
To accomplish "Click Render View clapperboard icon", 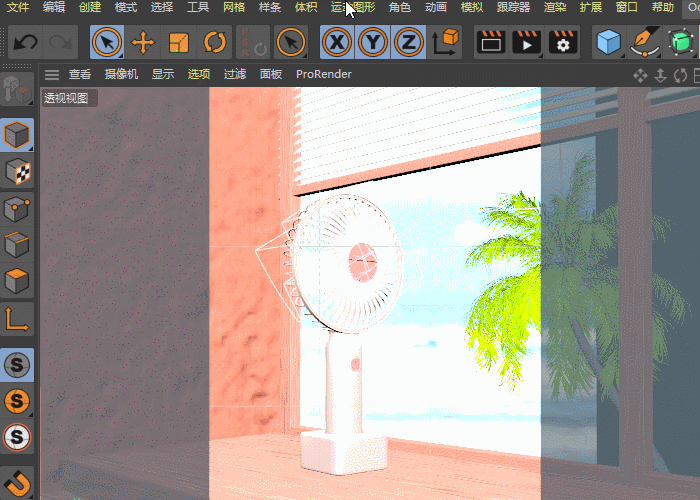I will coord(491,42).
